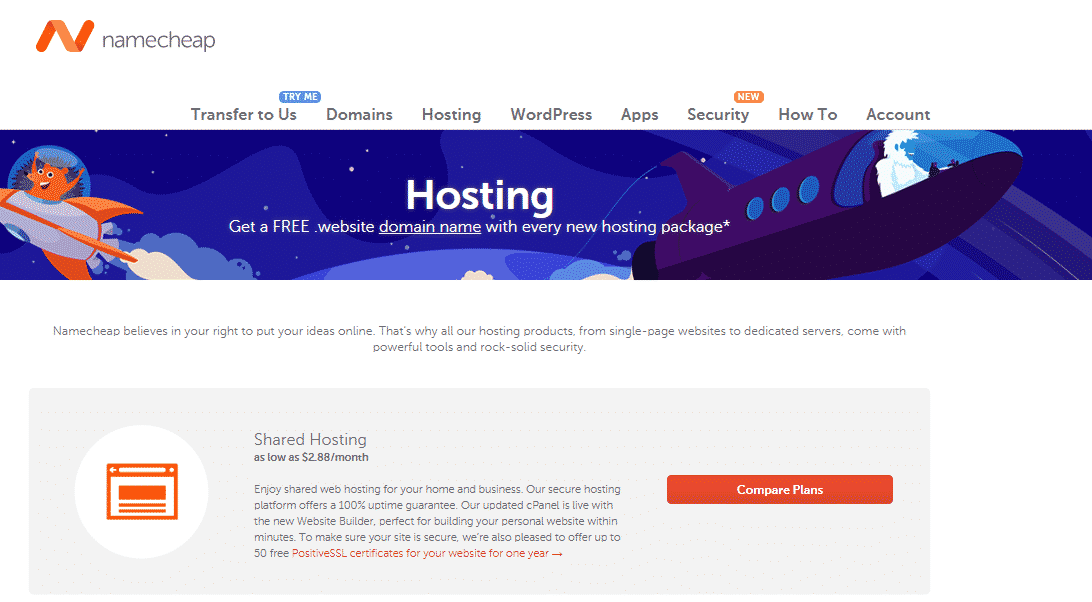Click the white circle around the hosting icon
1092x602 pixels.
tap(142, 440)
